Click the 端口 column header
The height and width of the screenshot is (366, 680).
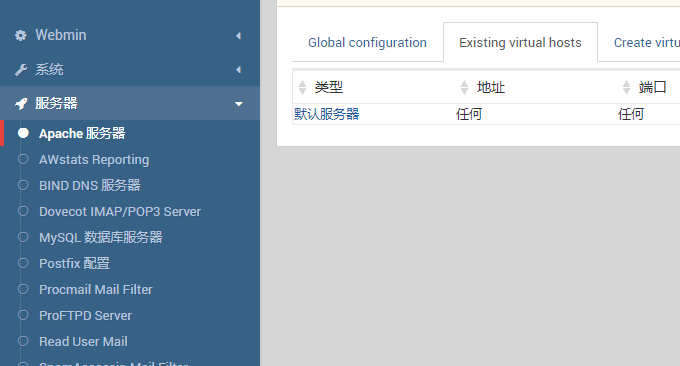653,87
